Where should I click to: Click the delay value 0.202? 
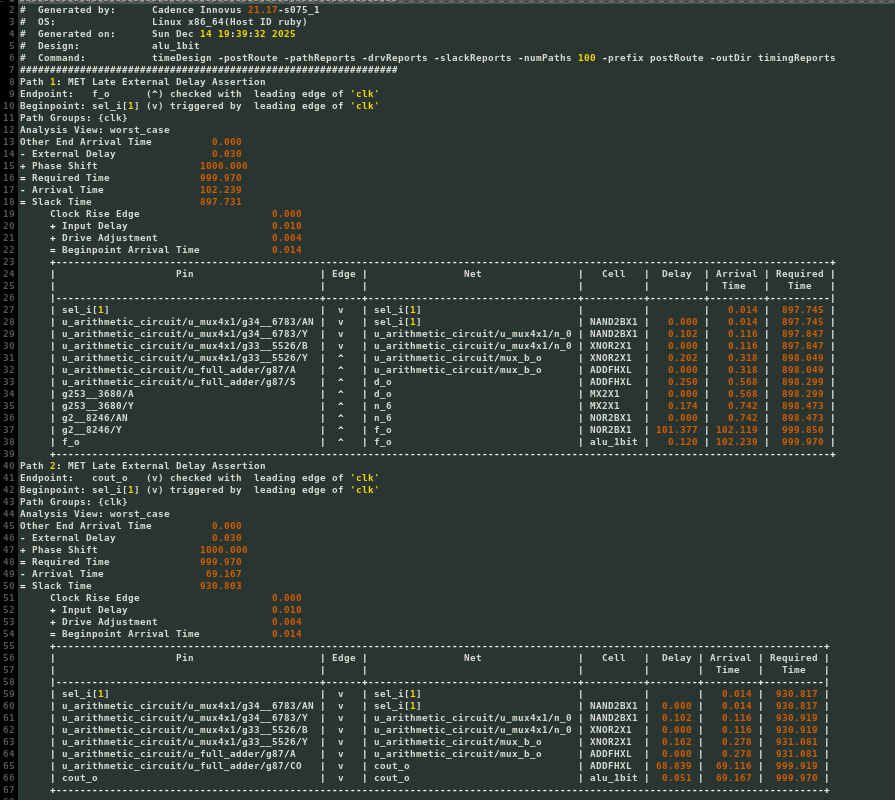click(x=683, y=357)
